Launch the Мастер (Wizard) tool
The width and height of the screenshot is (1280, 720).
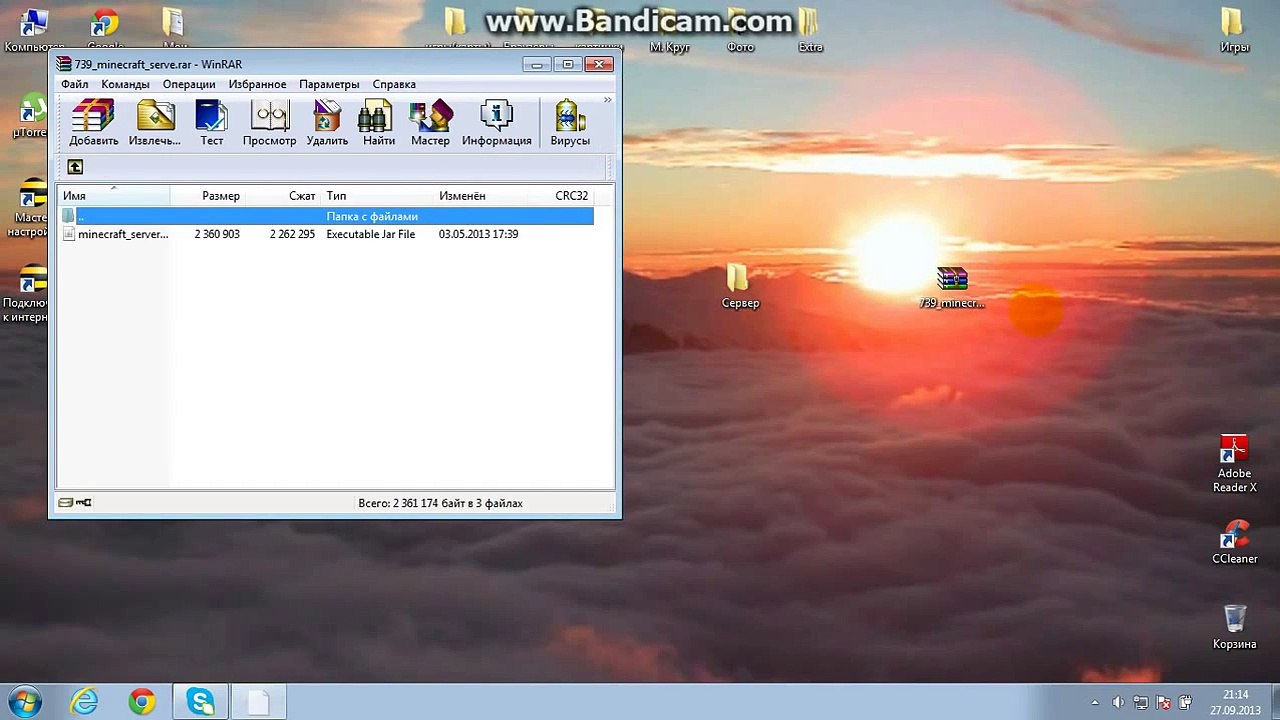pyautogui.click(x=430, y=123)
